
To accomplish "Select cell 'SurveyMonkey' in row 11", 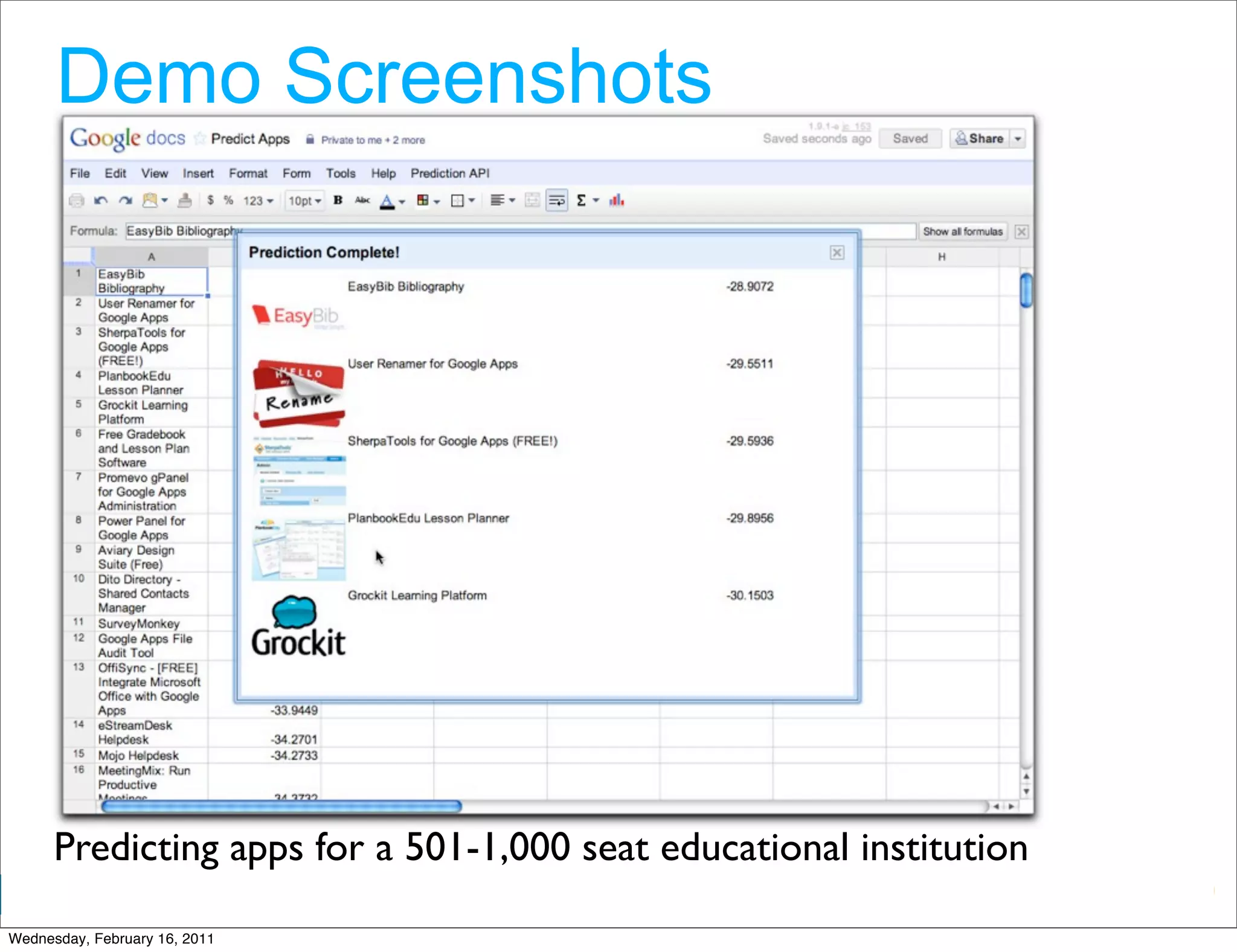I will pos(152,623).
